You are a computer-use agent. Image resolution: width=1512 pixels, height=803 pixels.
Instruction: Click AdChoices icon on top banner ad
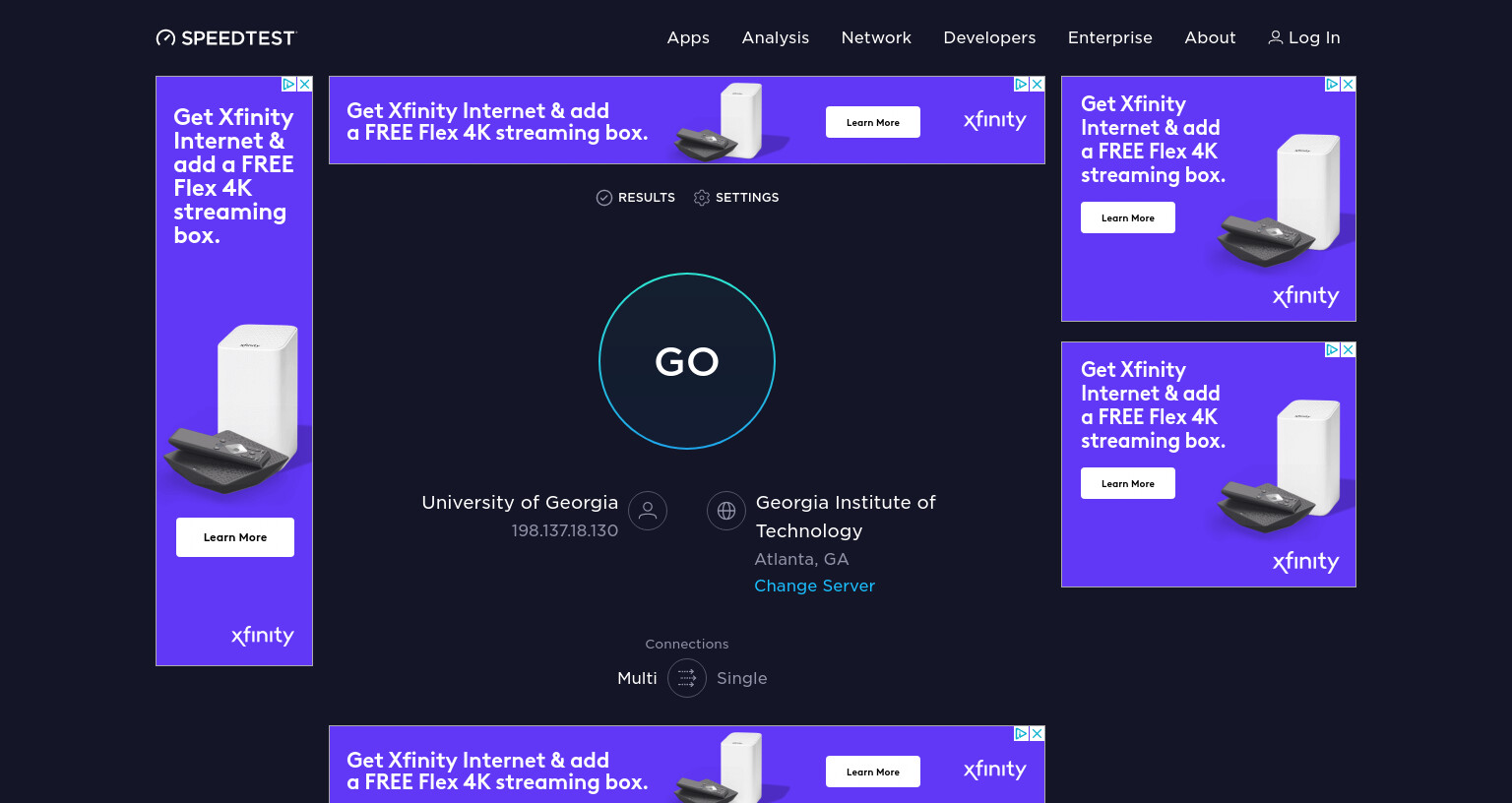click(x=1022, y=85)
